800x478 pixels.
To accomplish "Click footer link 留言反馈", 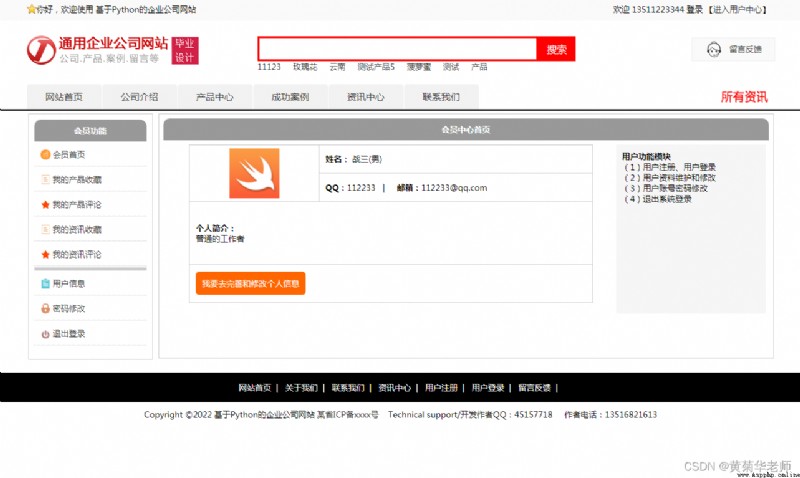I will coord(535,388).
